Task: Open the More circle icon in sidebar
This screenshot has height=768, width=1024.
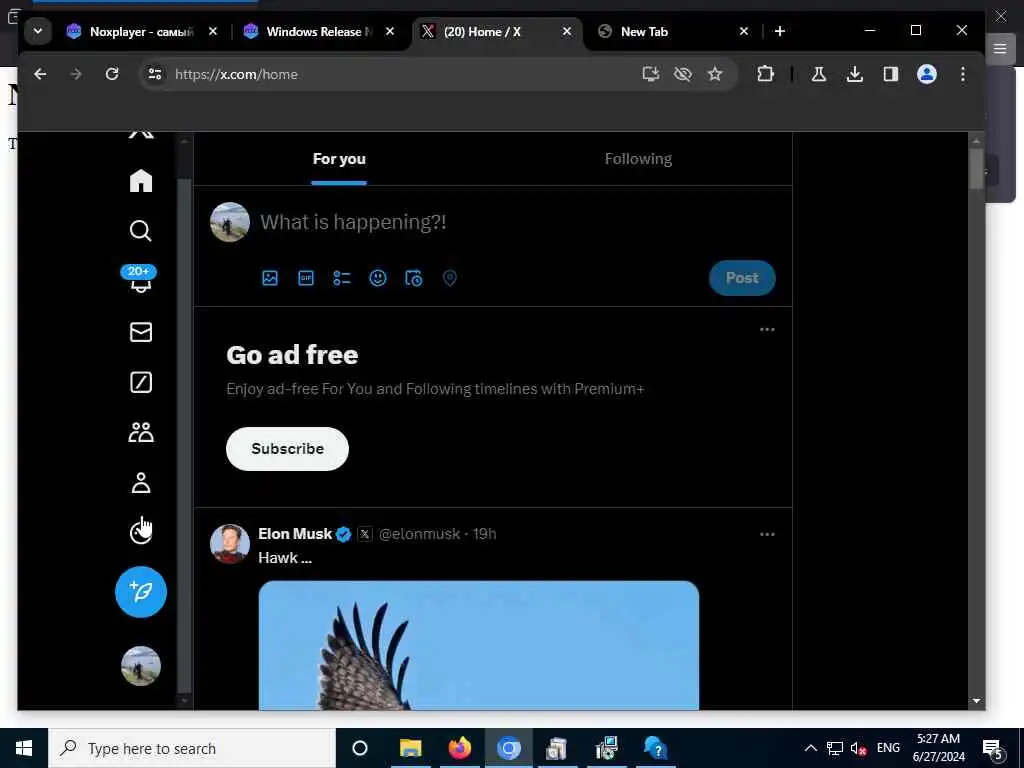Action: pyautogui.click(x=140, y=532)
